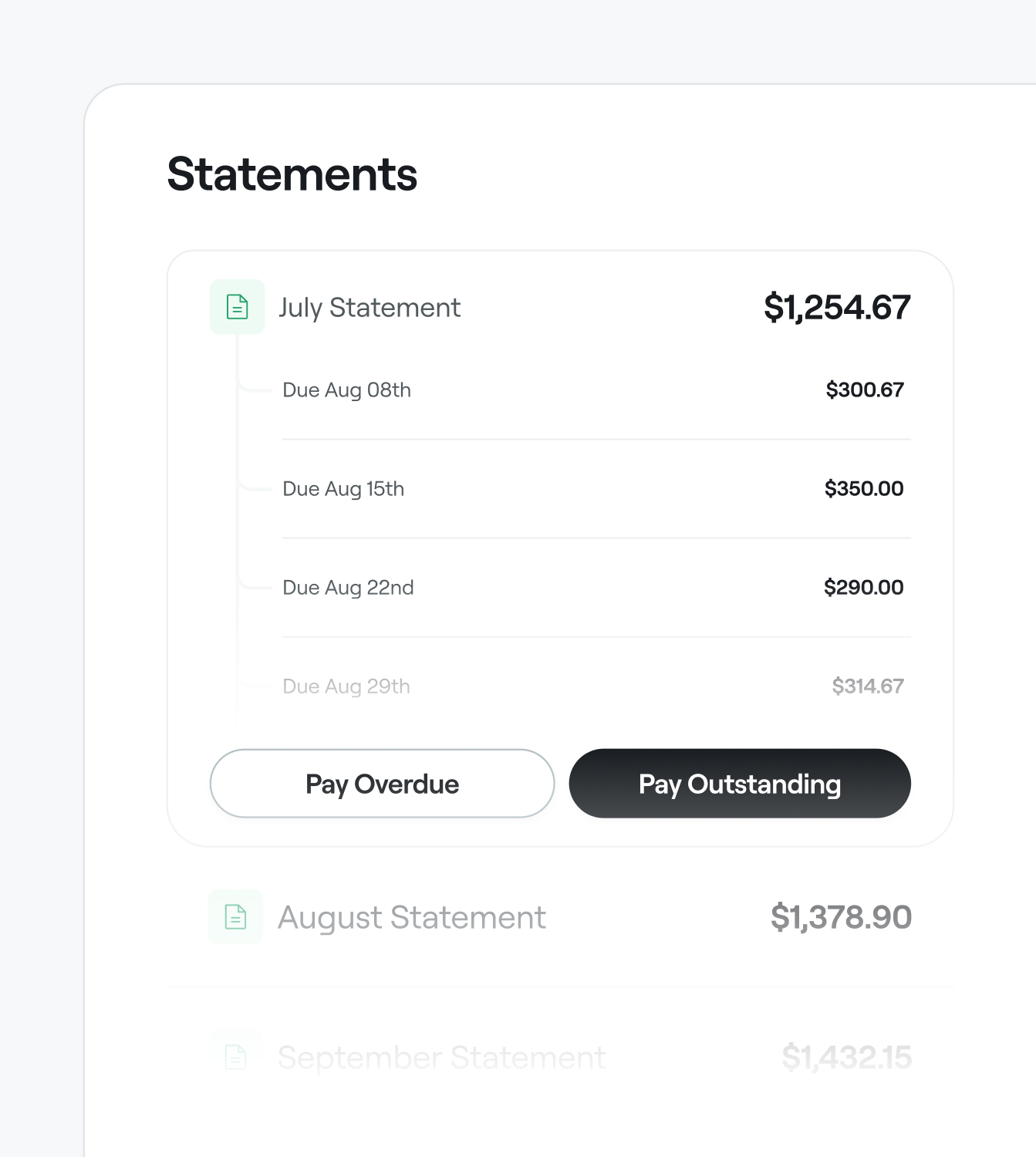Click the Statements page heading
The height and width of the screenshot is (1157, 1036).
292,174
